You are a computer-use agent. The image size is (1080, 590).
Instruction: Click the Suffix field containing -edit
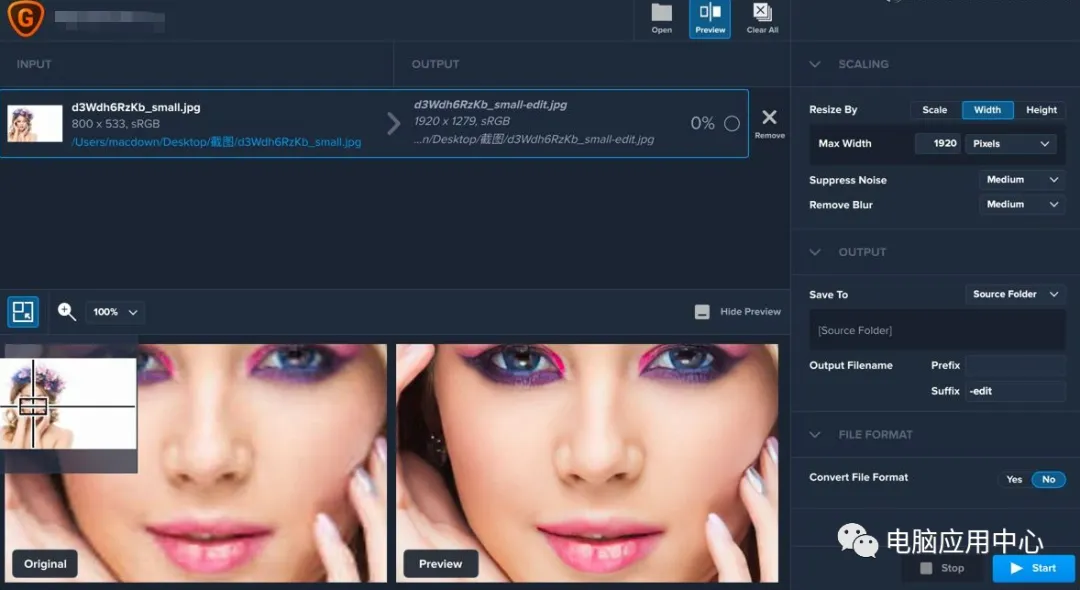point(1015,391)
